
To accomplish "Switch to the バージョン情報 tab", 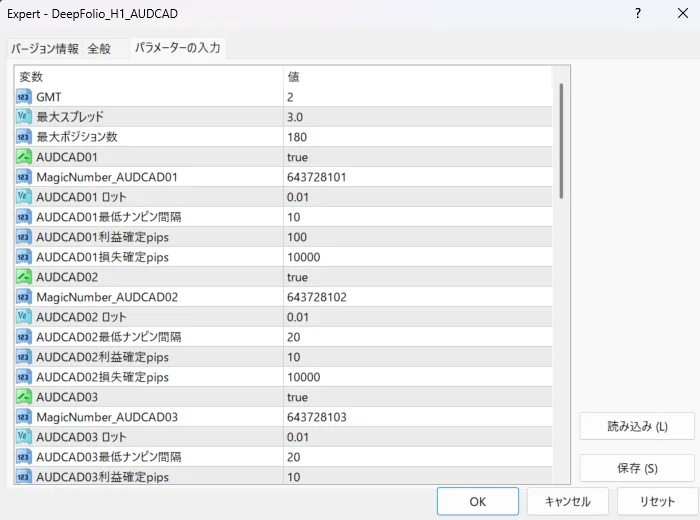I will (x=45, y=49).
